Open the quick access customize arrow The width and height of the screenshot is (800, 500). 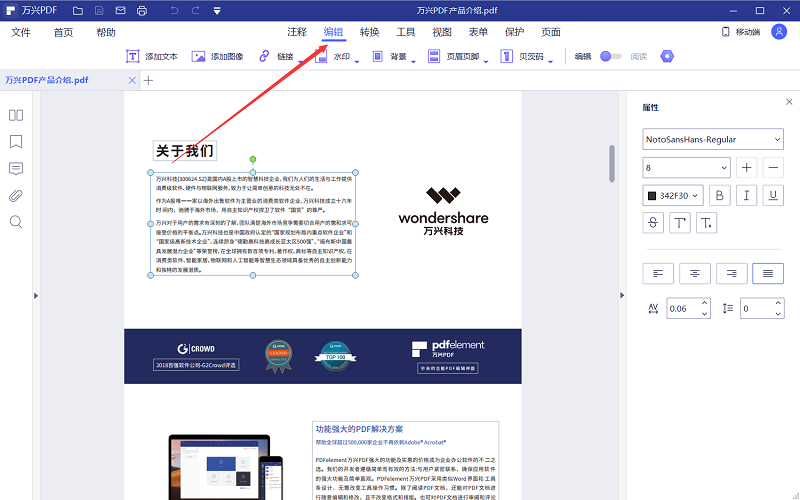coord(217,11)
